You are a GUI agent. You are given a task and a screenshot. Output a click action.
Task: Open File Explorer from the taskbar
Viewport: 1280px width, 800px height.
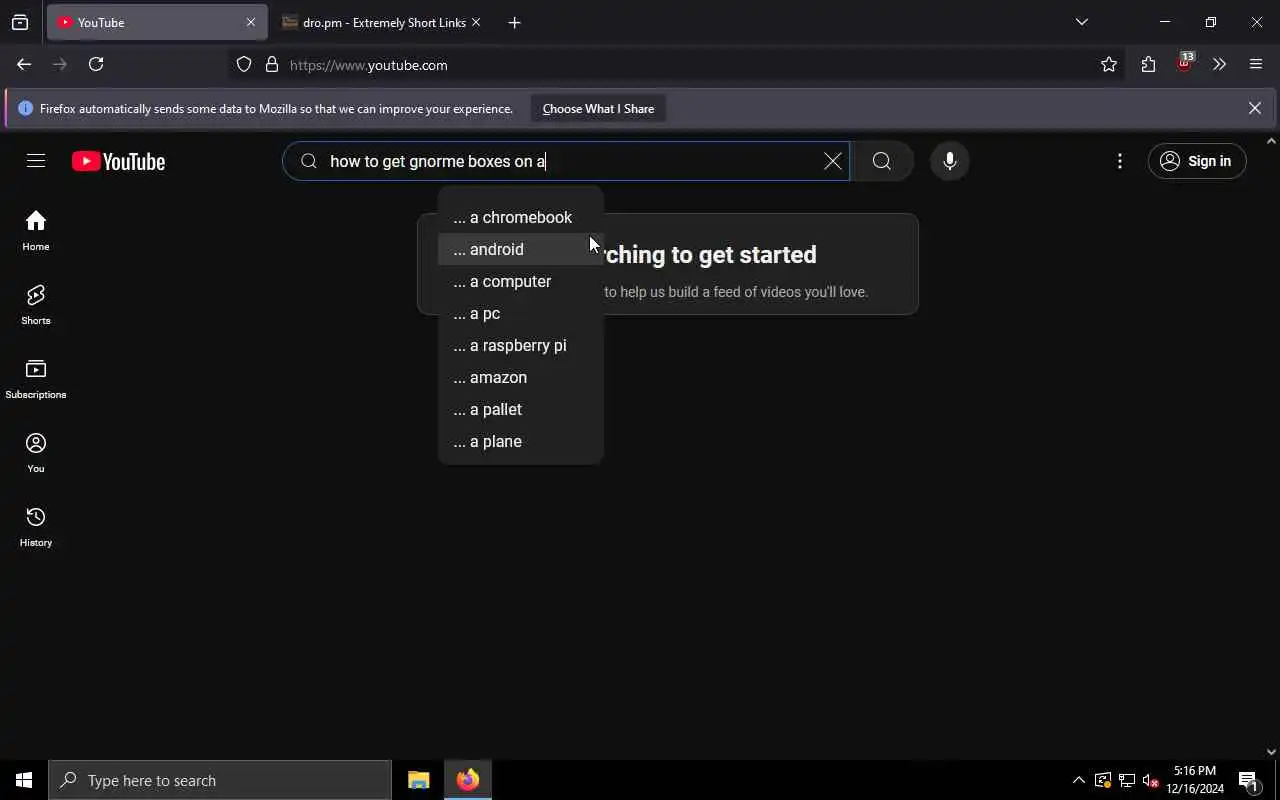(419, 780)
